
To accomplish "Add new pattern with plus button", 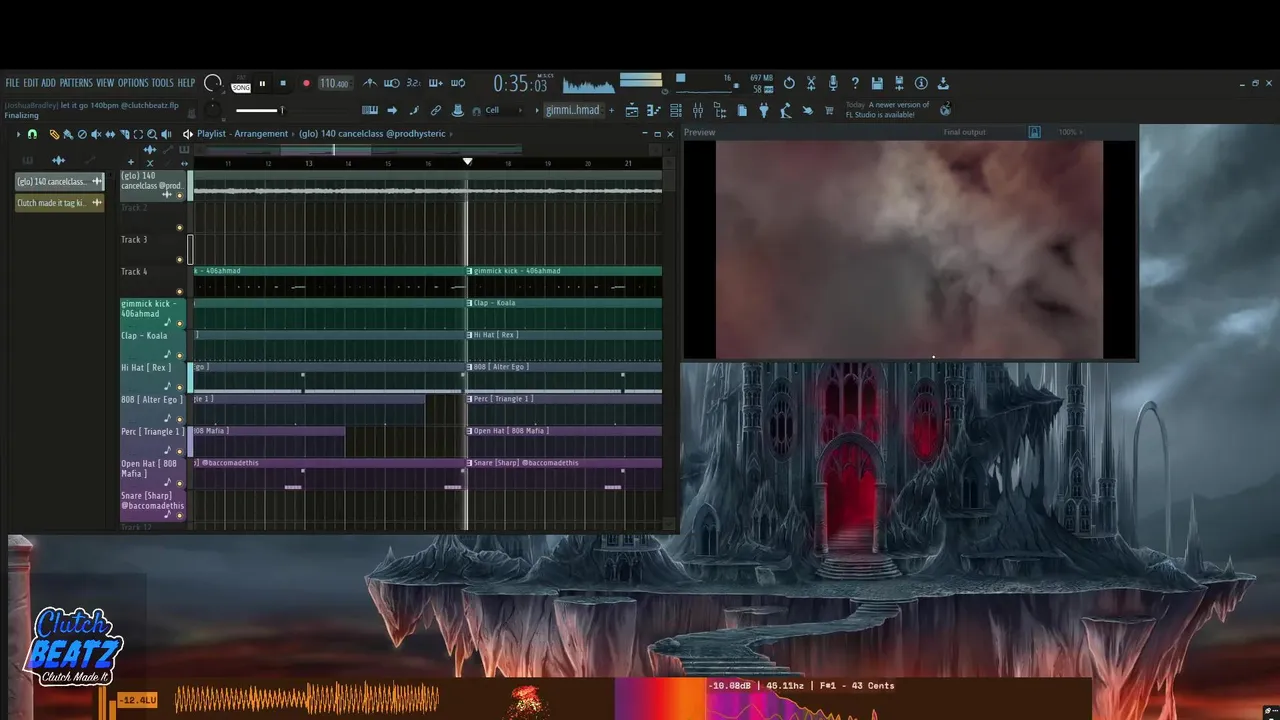I will 611,110.
